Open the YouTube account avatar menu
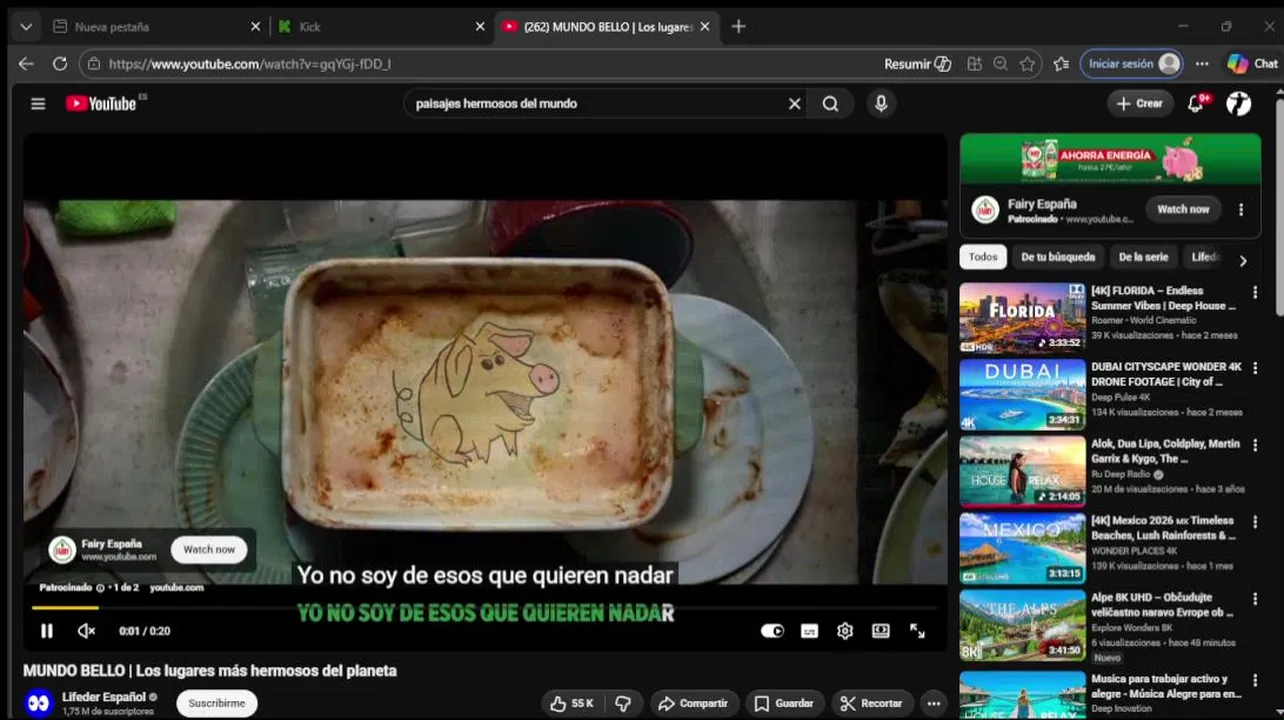This screenshot has width=1284, height=720. pyautogui.click(x=1238, y=103)
